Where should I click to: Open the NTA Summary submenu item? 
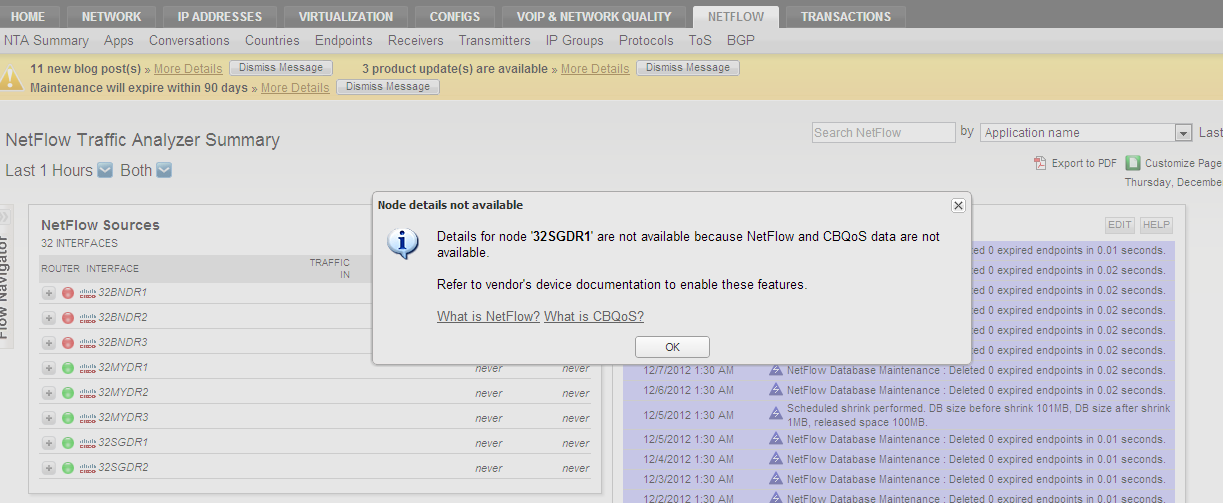point(46,41)
